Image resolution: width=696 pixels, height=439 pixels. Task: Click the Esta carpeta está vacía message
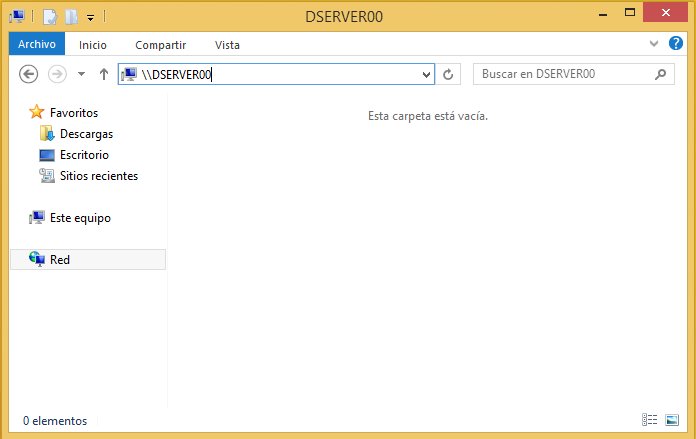428,116
